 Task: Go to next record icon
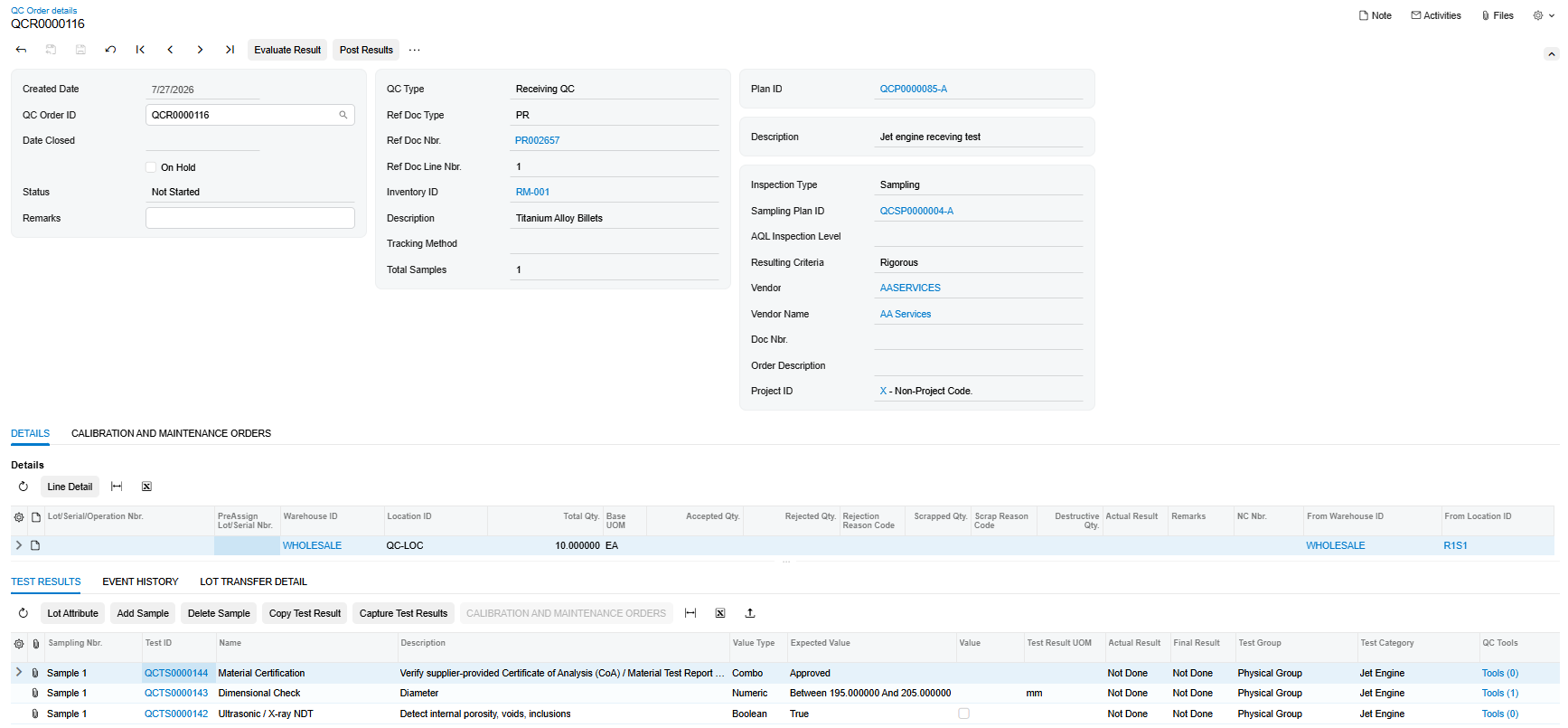(200, 50)
